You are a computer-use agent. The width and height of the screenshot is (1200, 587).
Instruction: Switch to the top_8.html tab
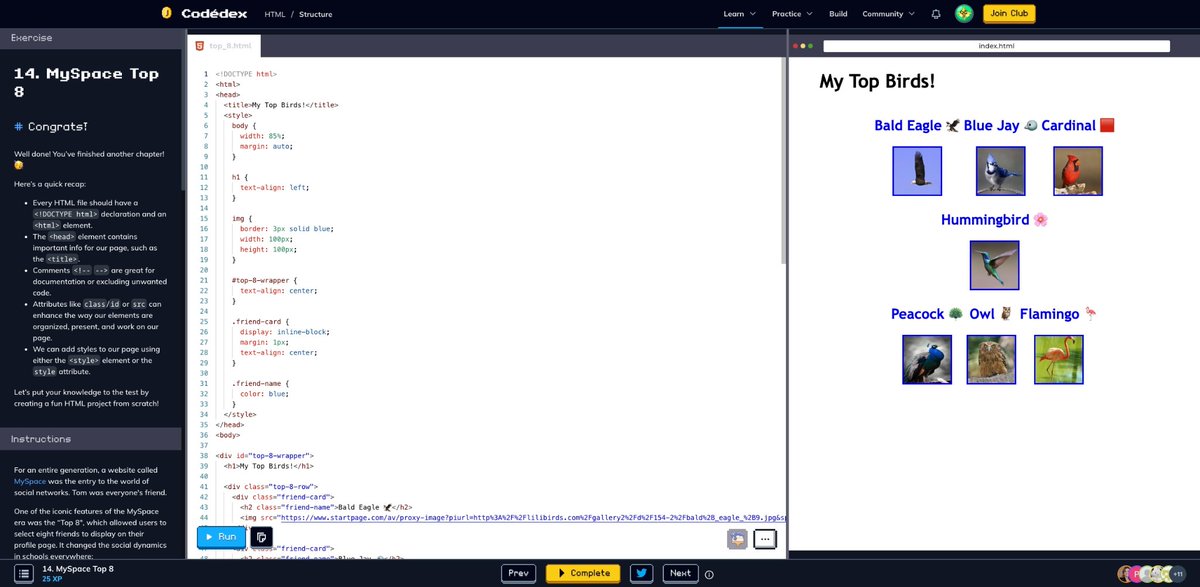[227, 45]
